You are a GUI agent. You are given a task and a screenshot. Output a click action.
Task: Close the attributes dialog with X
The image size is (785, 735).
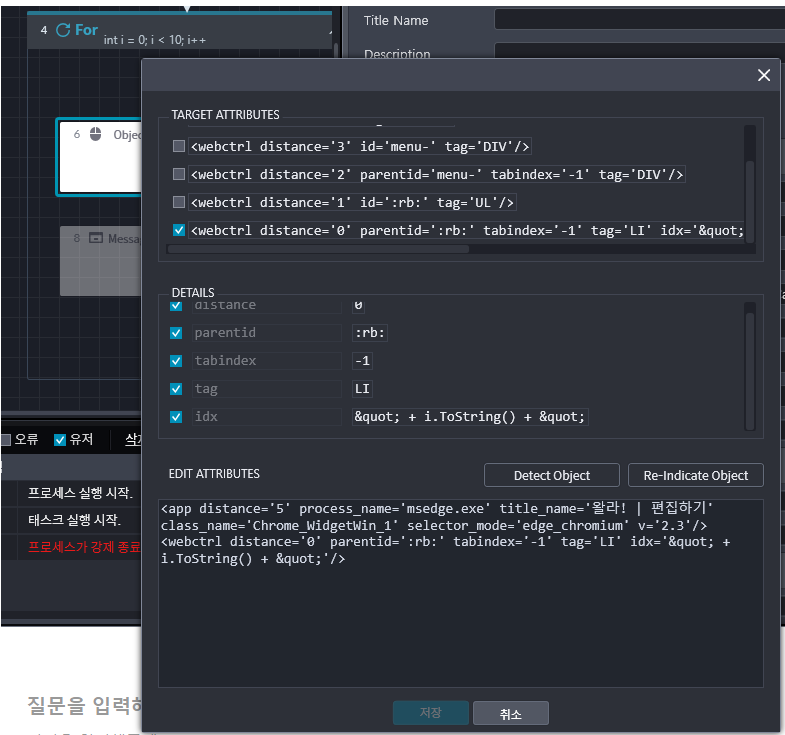[763, 75]
